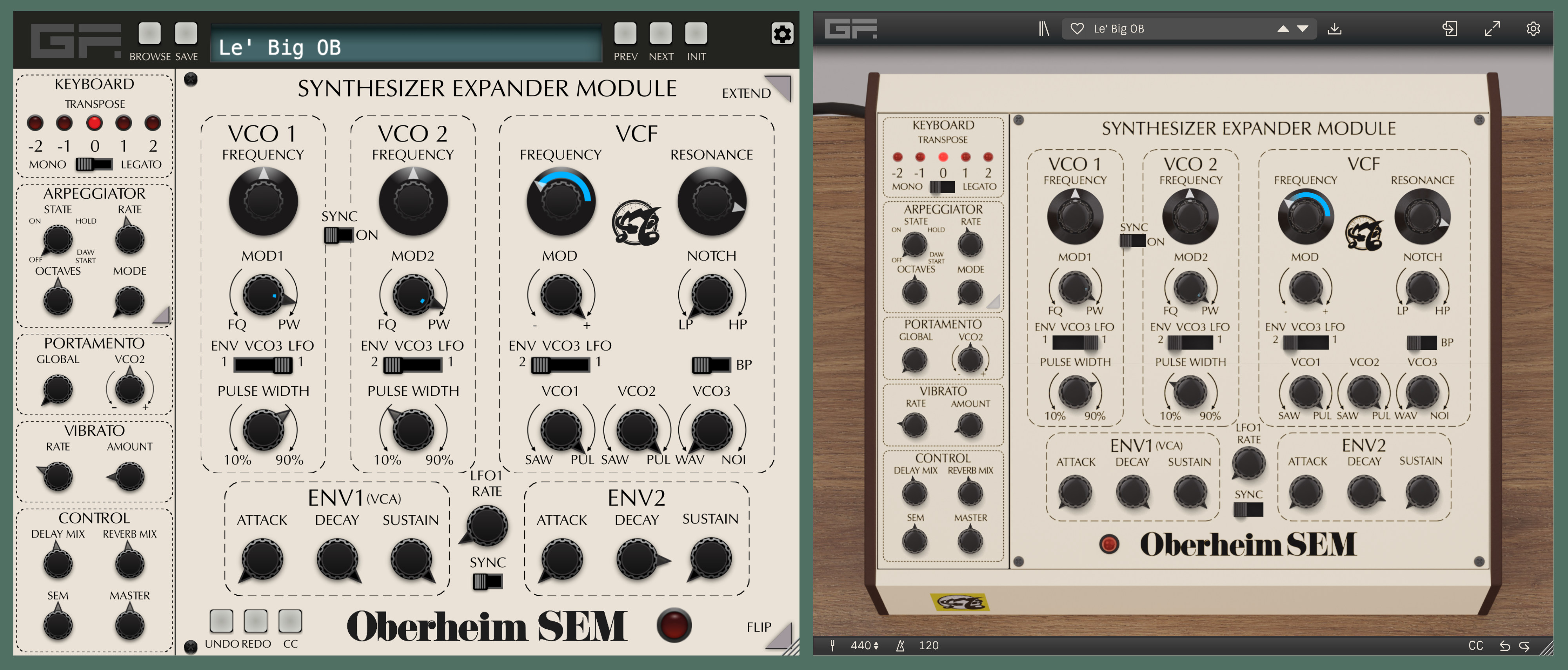Select transpose -1 LED in left window

[x=64, y=123]
